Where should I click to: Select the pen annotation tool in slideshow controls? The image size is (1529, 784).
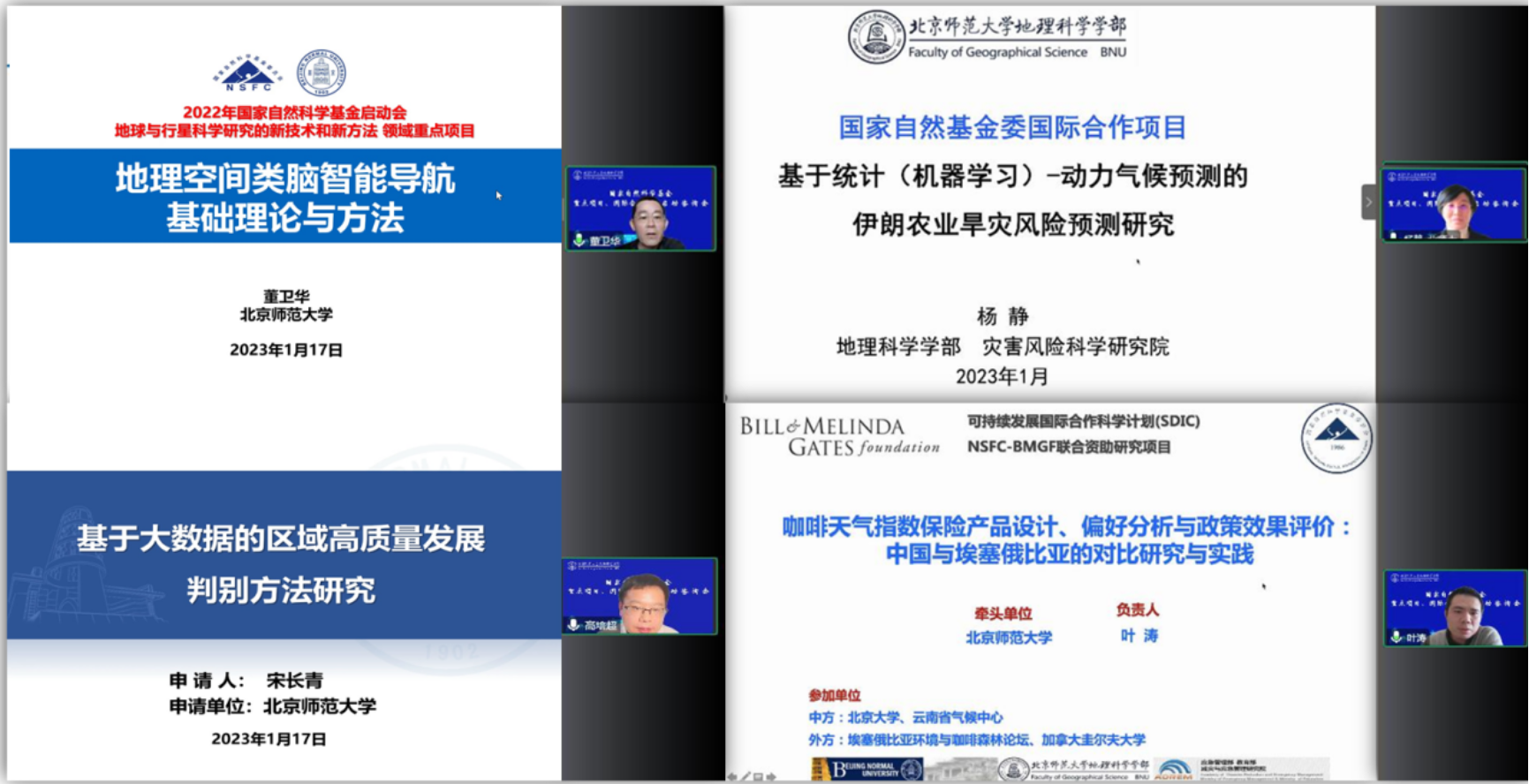tap(746, 777)
